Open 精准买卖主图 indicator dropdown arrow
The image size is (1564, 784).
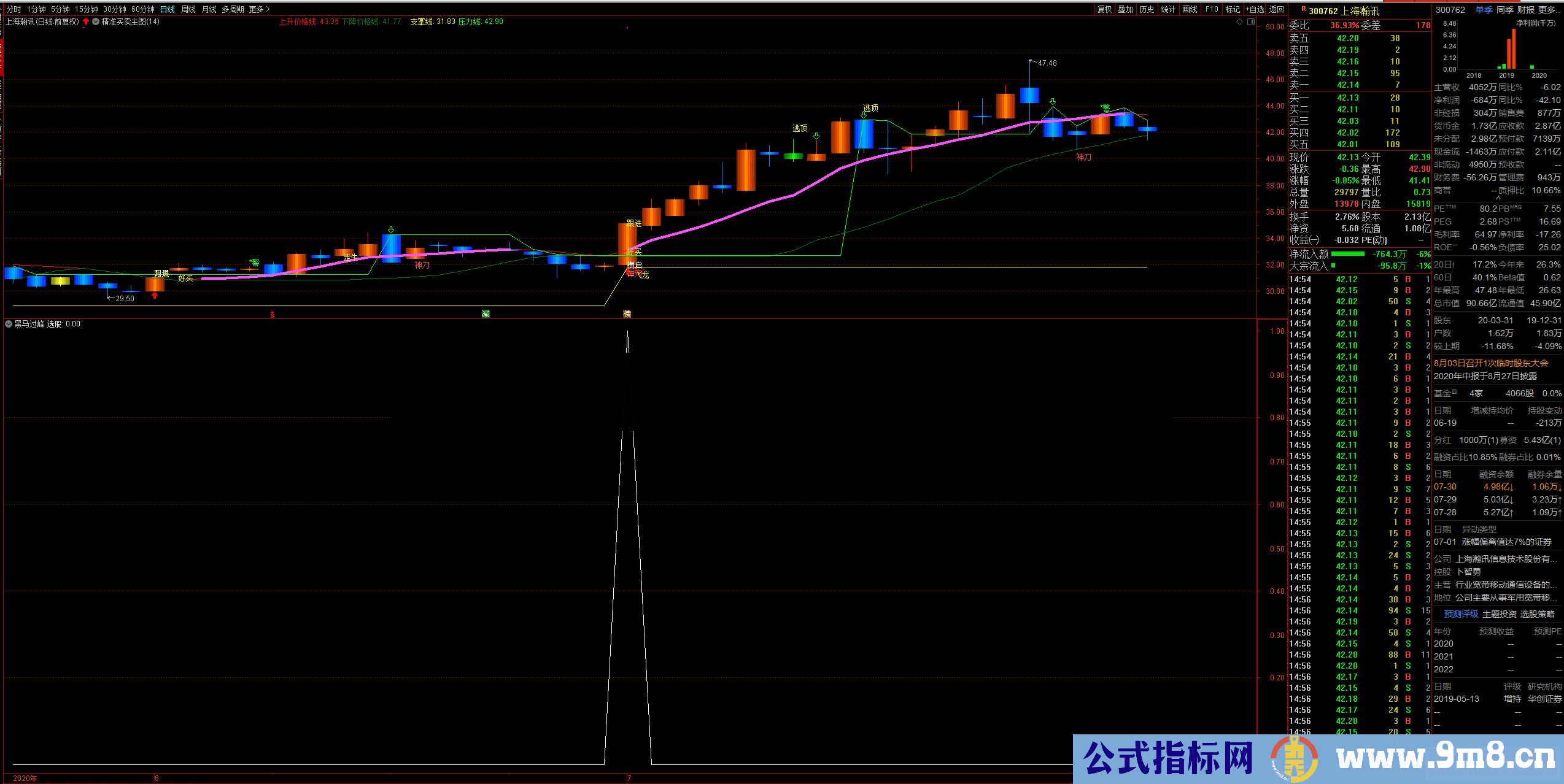pyautogui.click(x=96, y=21)
